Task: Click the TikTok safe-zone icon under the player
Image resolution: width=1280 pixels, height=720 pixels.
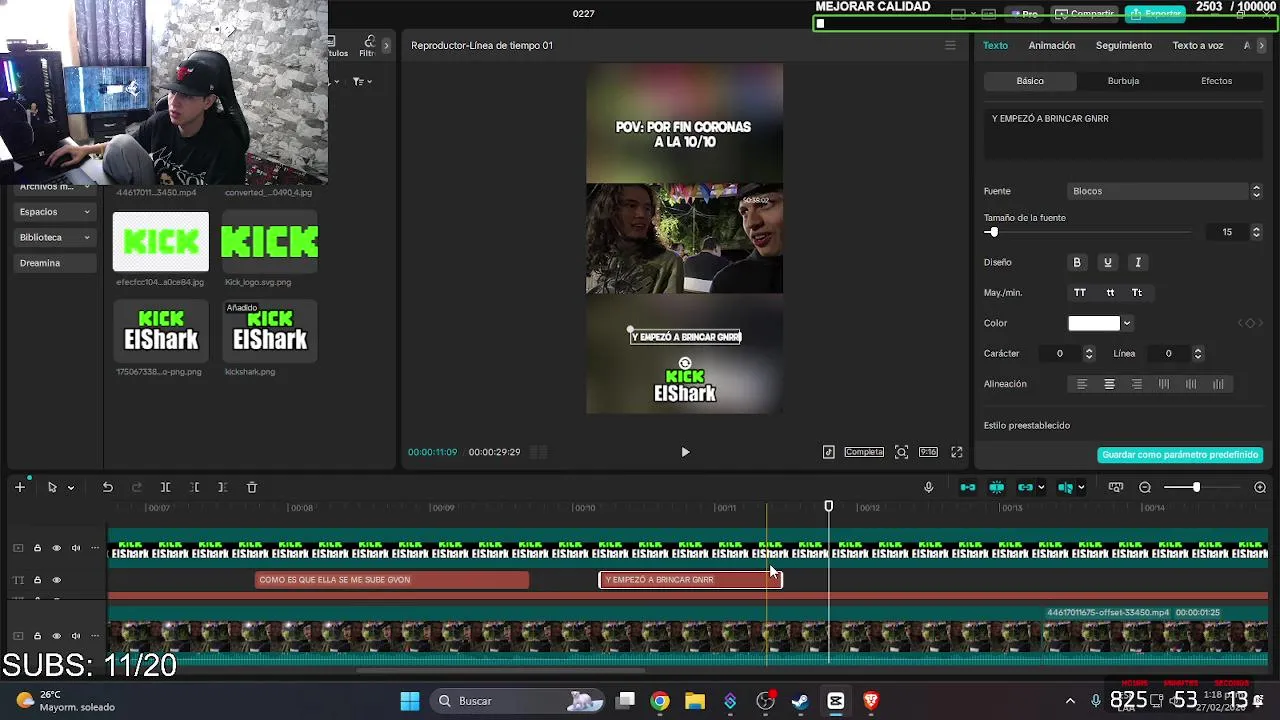Action: point(828,452)
